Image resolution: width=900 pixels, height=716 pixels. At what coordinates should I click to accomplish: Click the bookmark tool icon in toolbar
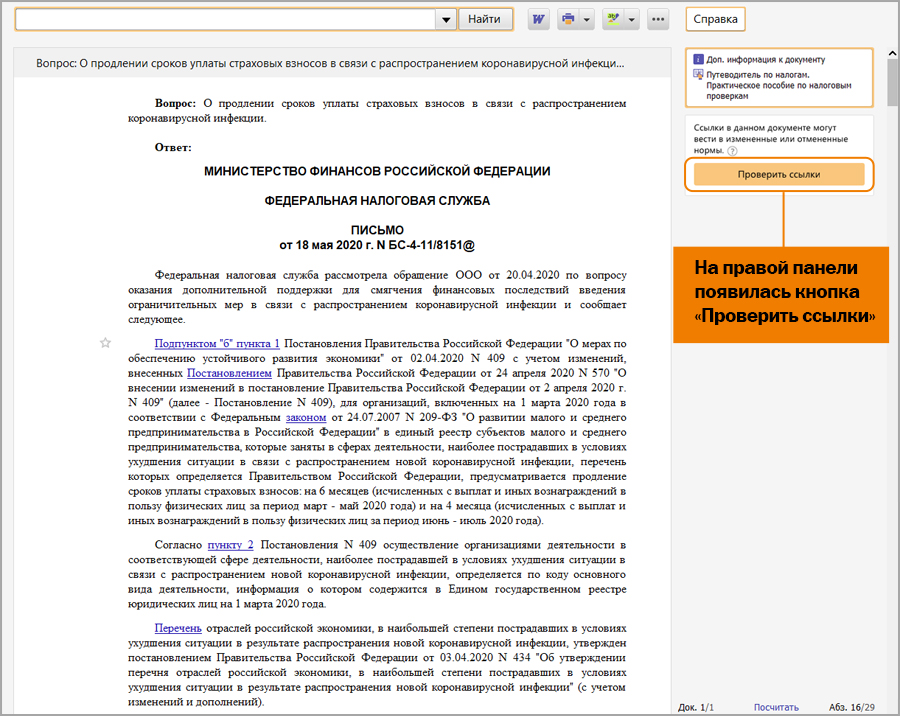tap(613, 19)
